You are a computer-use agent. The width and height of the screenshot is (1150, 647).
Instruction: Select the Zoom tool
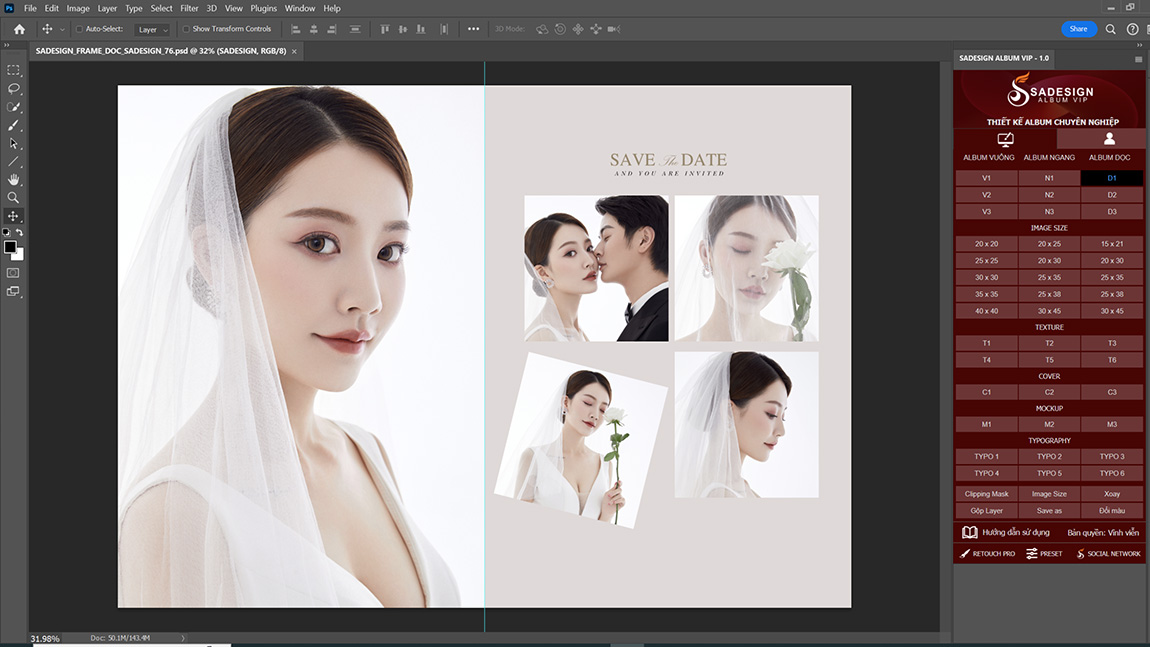pyautogui.click(x=13, y=197)
